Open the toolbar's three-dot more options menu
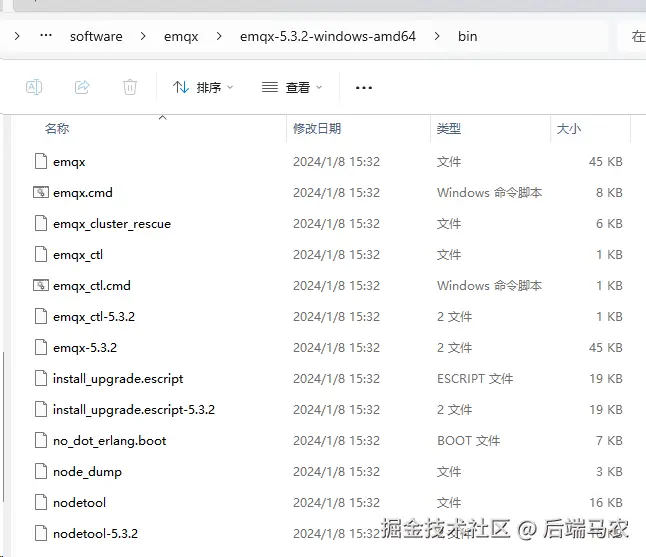The image size is (646, 557). coord(364,87)
